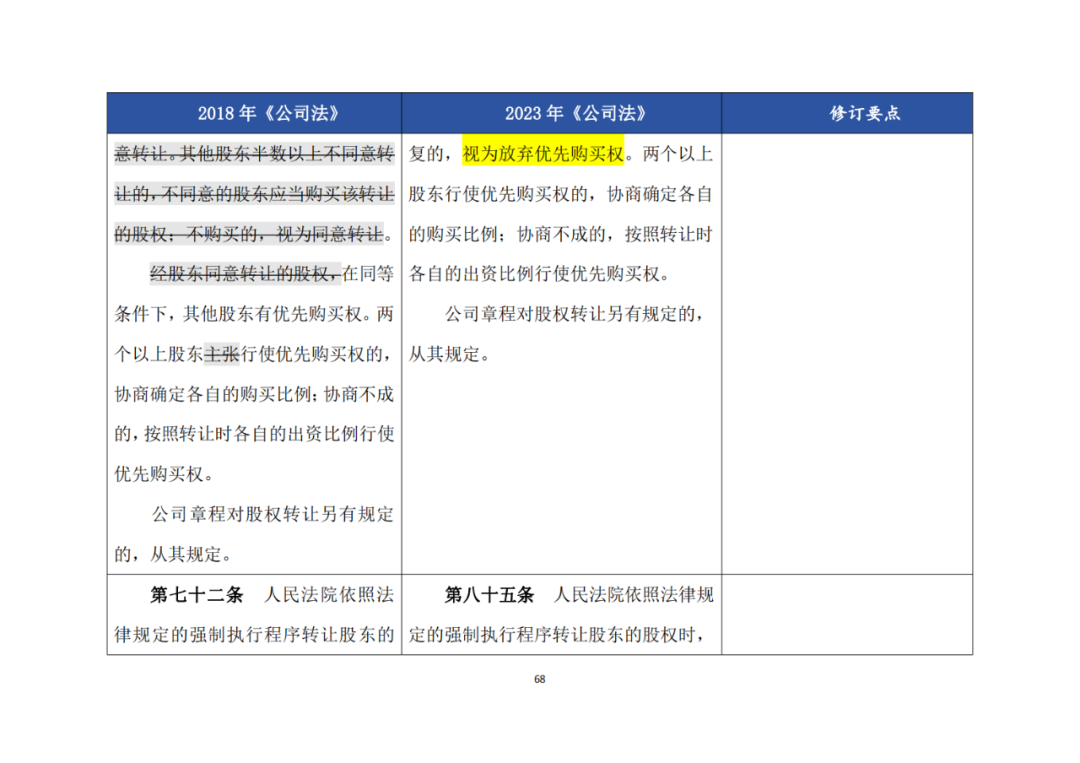Screen dimensions: 1080x763
Task: Click the struck-through line 意转让。其他股东半数以上不同意转
Action: click(x=254, y=154)
